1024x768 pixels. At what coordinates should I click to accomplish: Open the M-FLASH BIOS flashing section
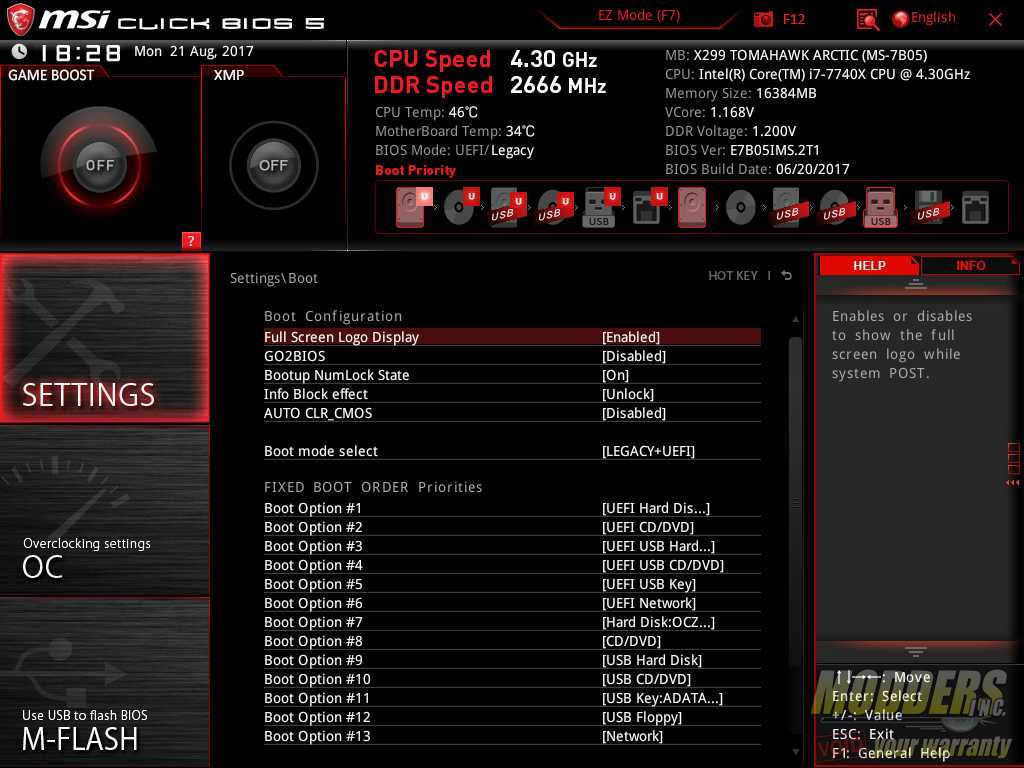[104, 682]
